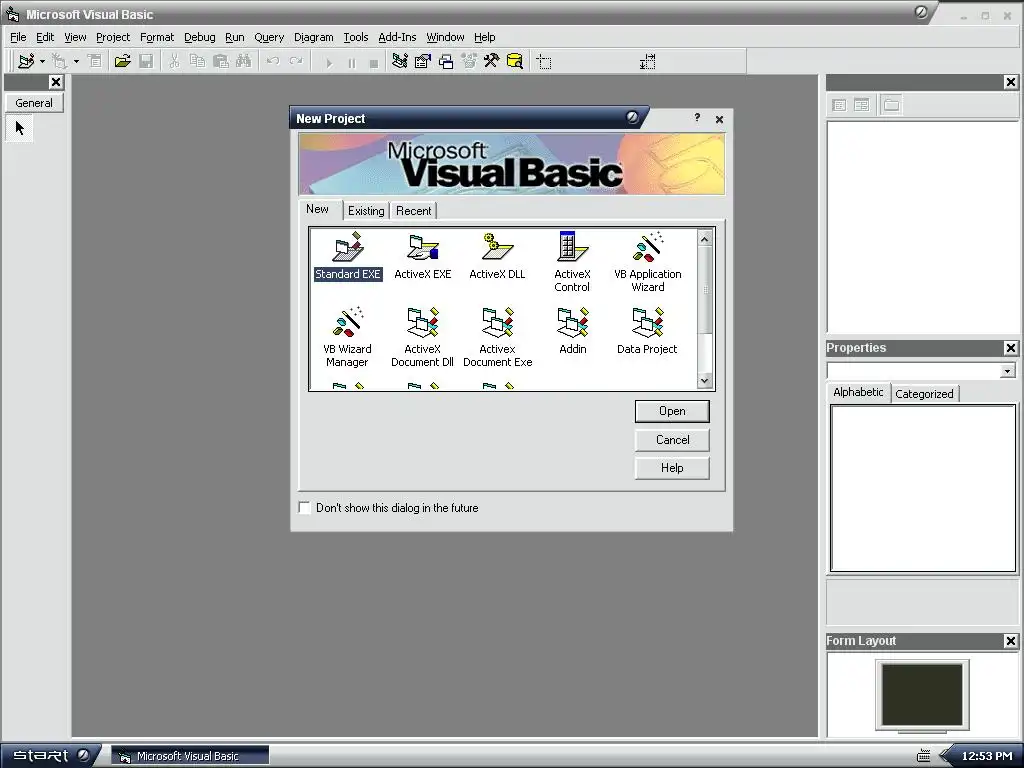Click the project list scroll up arrow
Image resolution: width=1024 pixels, height=768 pixels.
click(704, 238)
